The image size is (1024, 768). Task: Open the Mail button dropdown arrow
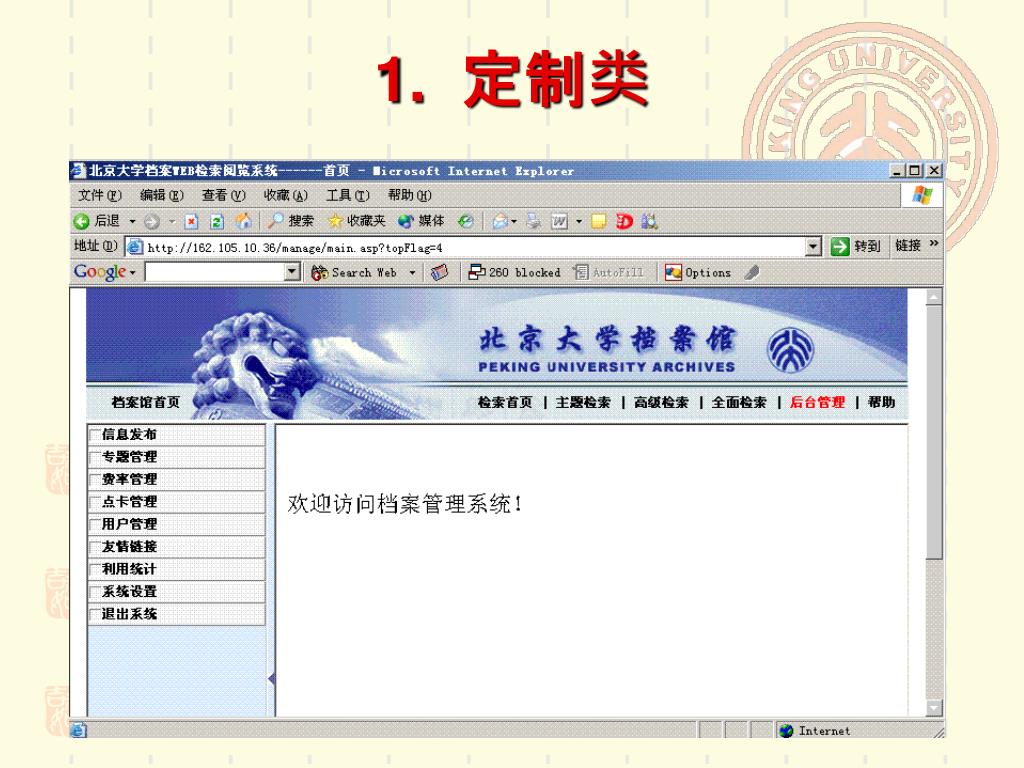514,222
